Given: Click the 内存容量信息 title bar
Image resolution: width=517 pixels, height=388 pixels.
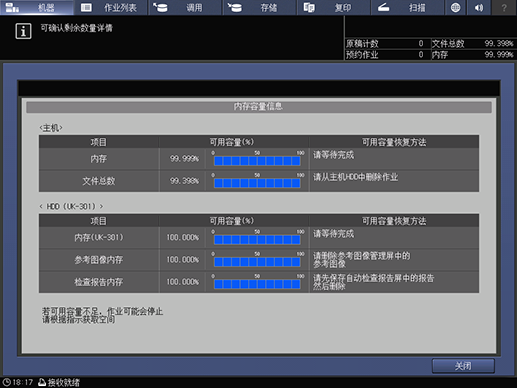Looking at the screenshot, I should (x=259, y=107).
